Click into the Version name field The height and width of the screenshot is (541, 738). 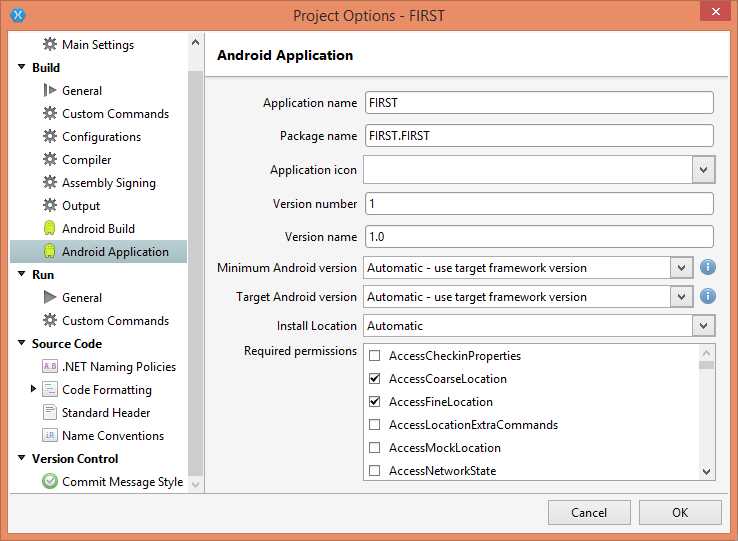(539, 236)
